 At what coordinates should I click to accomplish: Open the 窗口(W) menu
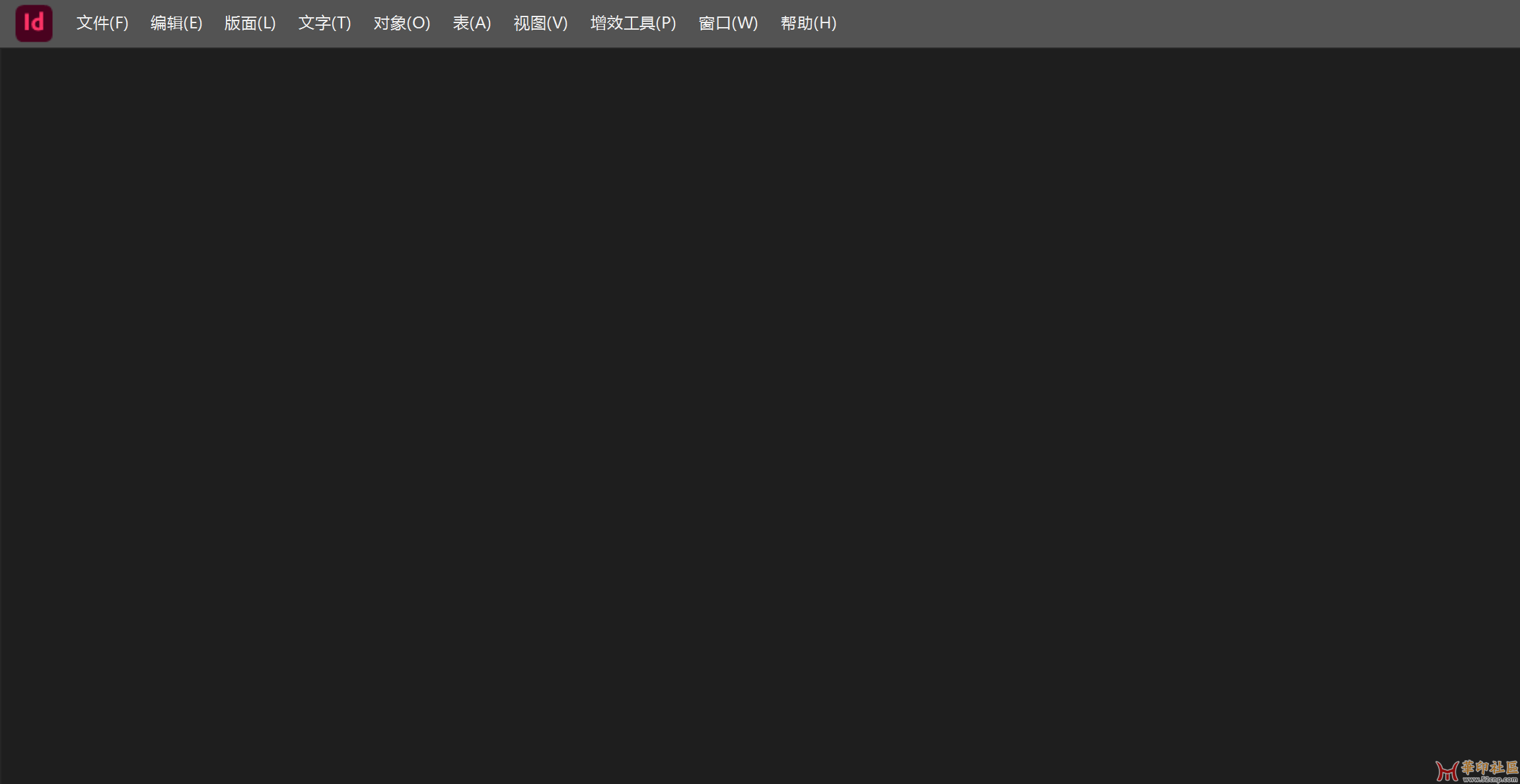click(728, 23)
